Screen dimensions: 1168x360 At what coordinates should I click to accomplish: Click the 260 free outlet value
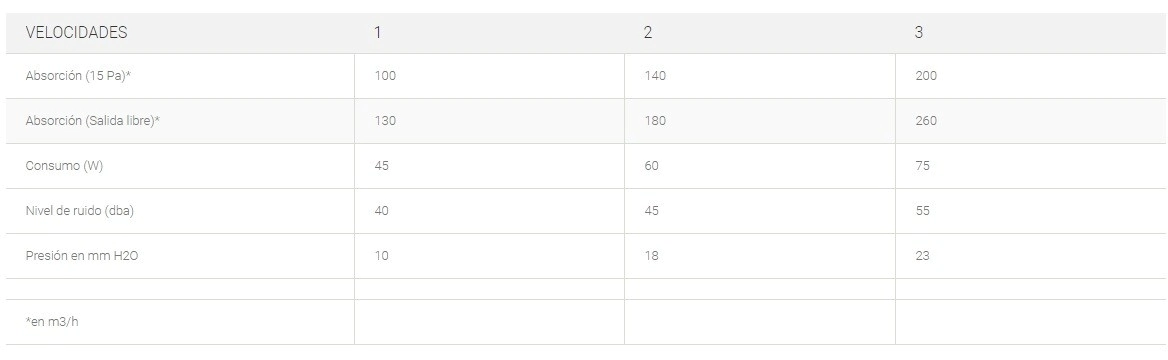pos(926,121)
